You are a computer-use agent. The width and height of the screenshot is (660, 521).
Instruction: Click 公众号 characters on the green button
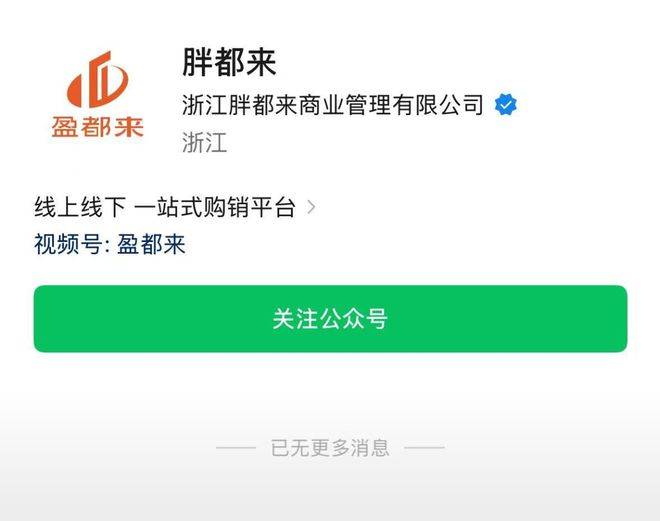click(x=354, y=319)
